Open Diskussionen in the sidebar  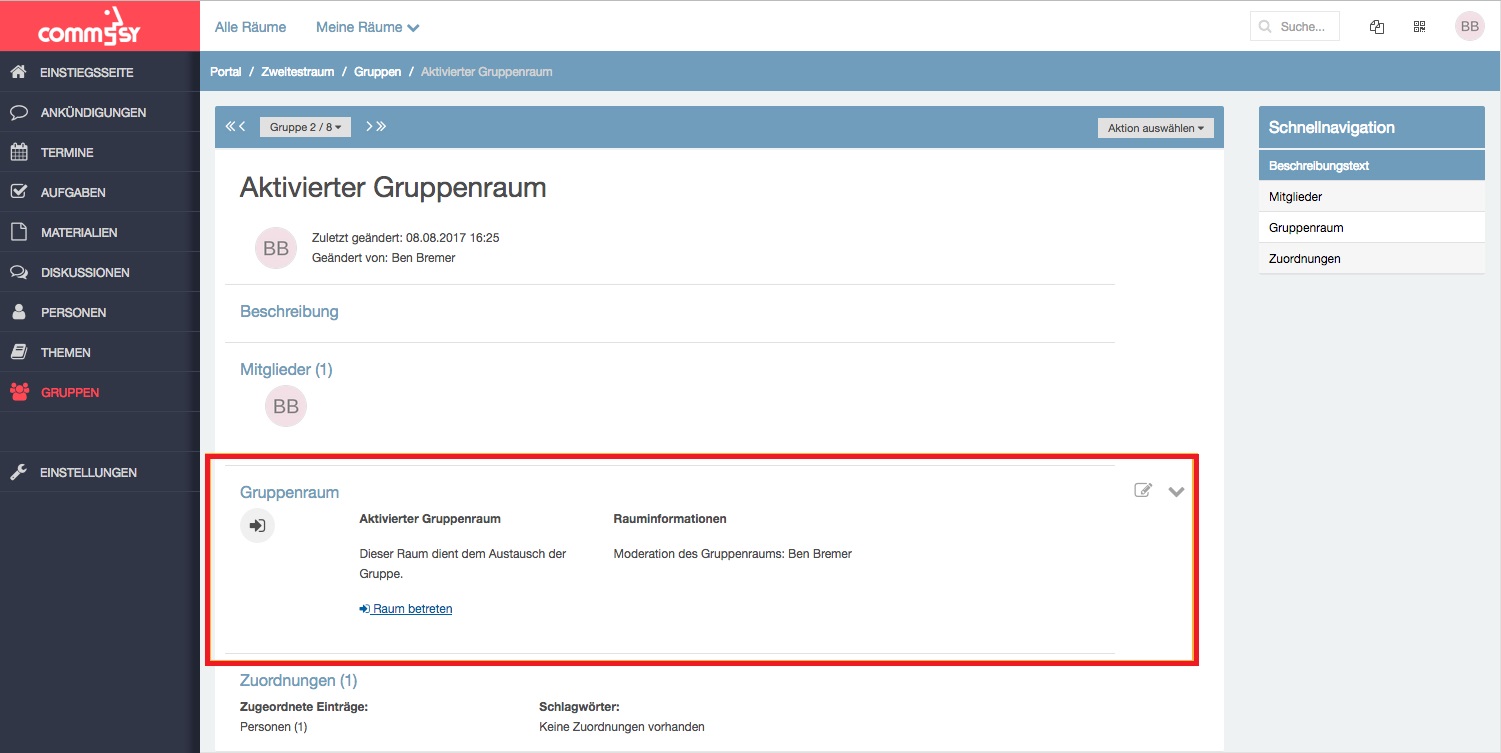(100, 272)
